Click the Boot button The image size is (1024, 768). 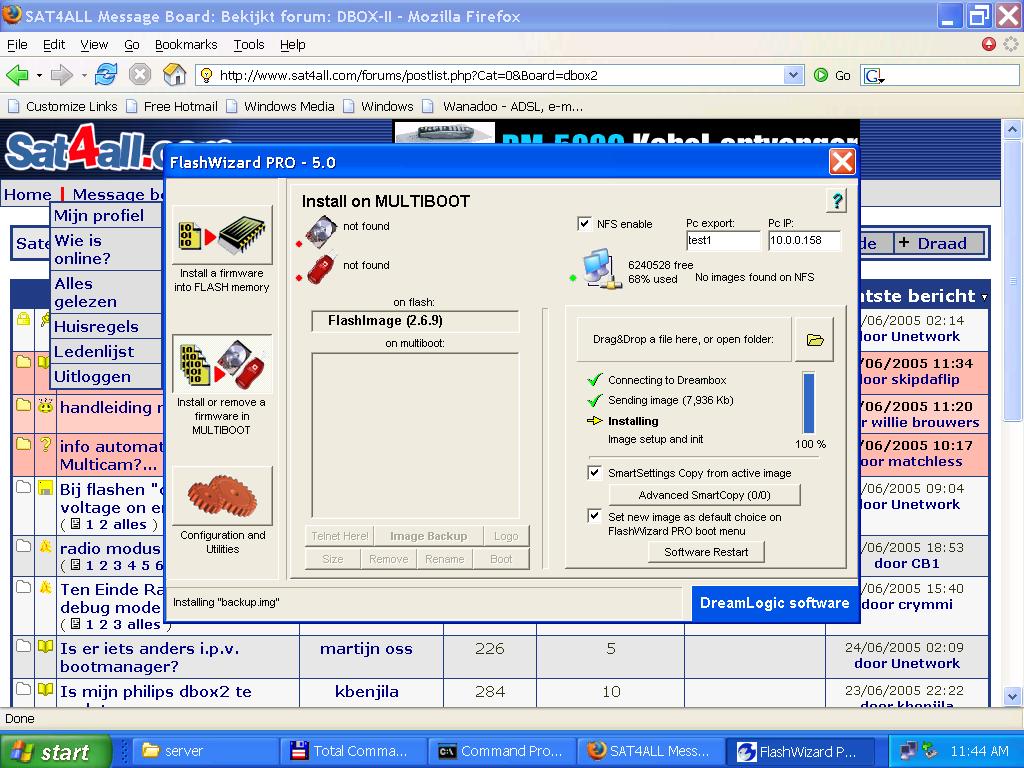pos(501,559)
